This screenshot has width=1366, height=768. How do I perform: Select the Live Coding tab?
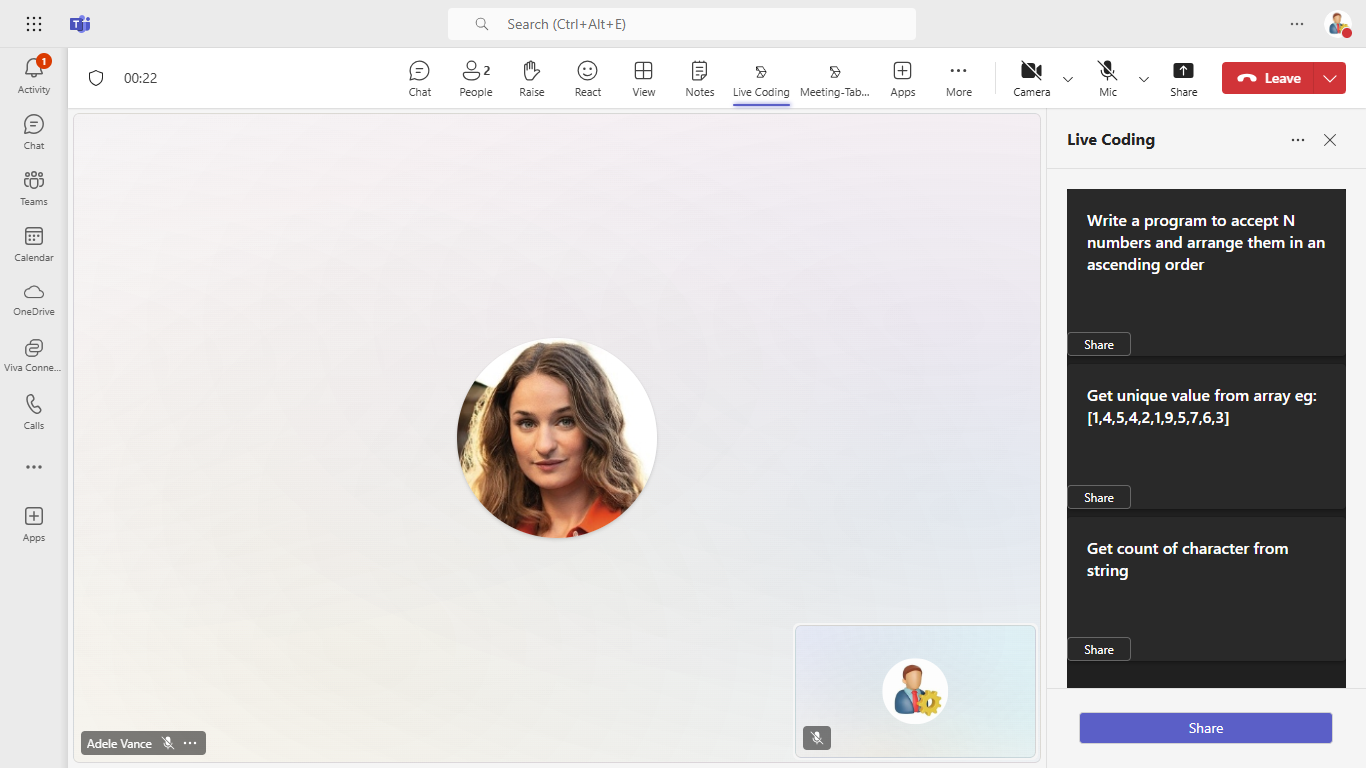pyautogui.click(x=761, y=78)
